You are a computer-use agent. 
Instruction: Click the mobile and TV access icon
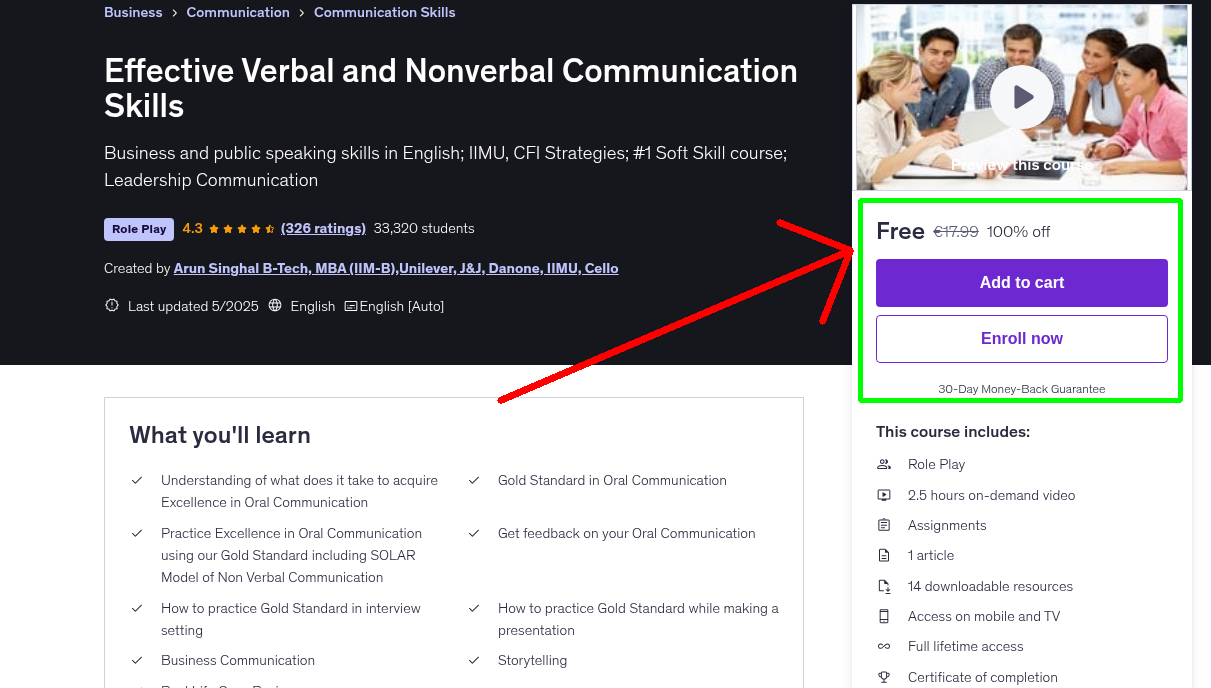pos(884,616)
